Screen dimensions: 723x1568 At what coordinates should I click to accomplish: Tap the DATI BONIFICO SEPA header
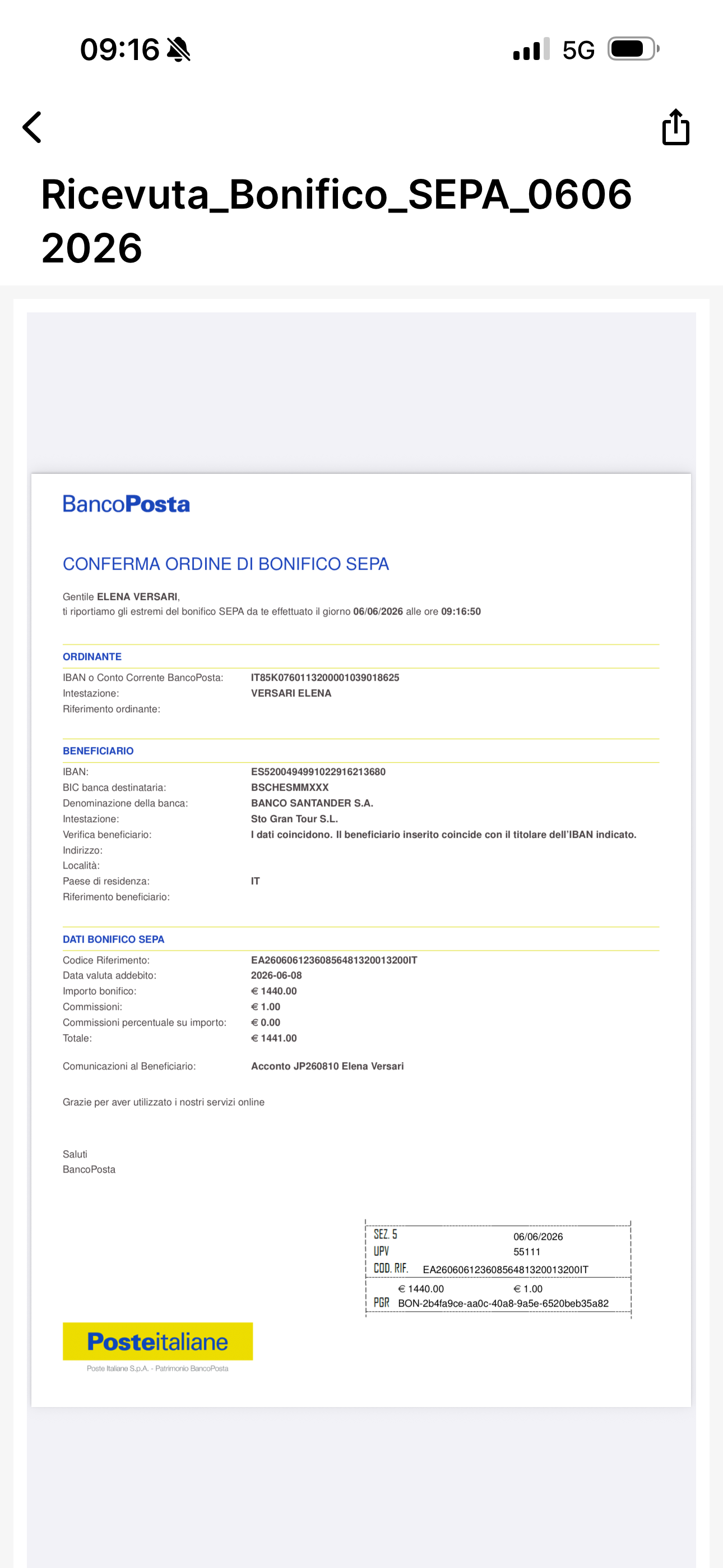(x=113, y=939)
